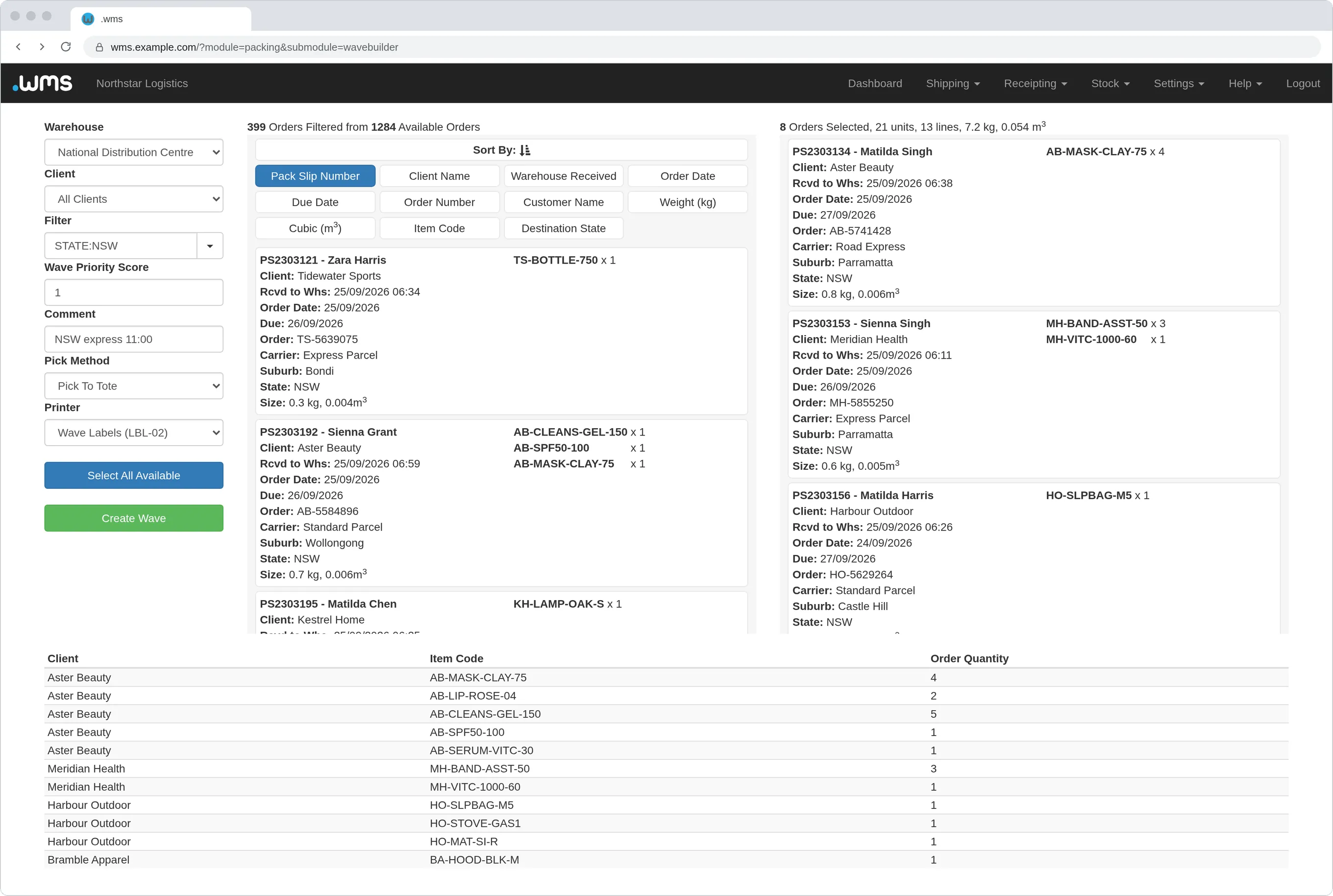The height and width of the screenshot is (896, 1333).
Task: Select available order PS2303195 - Matilda Chen
Action: tap(501, 612)
